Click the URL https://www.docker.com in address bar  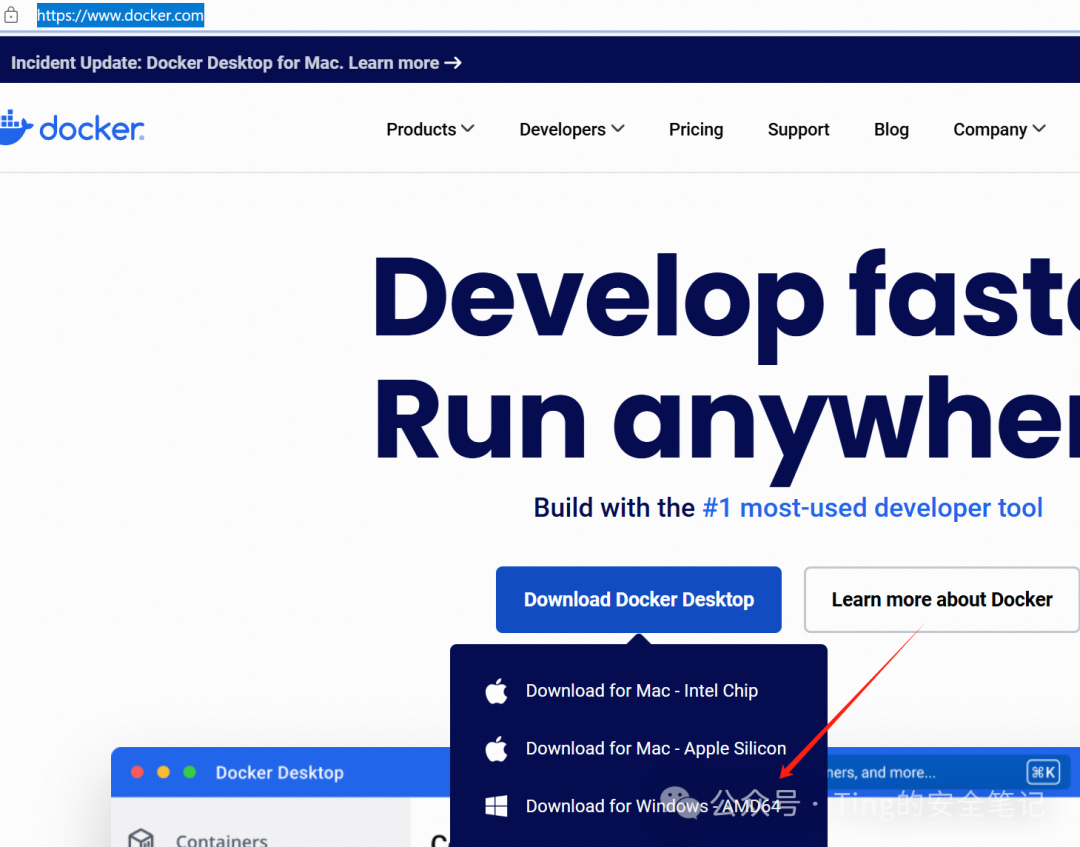(121, 15)
